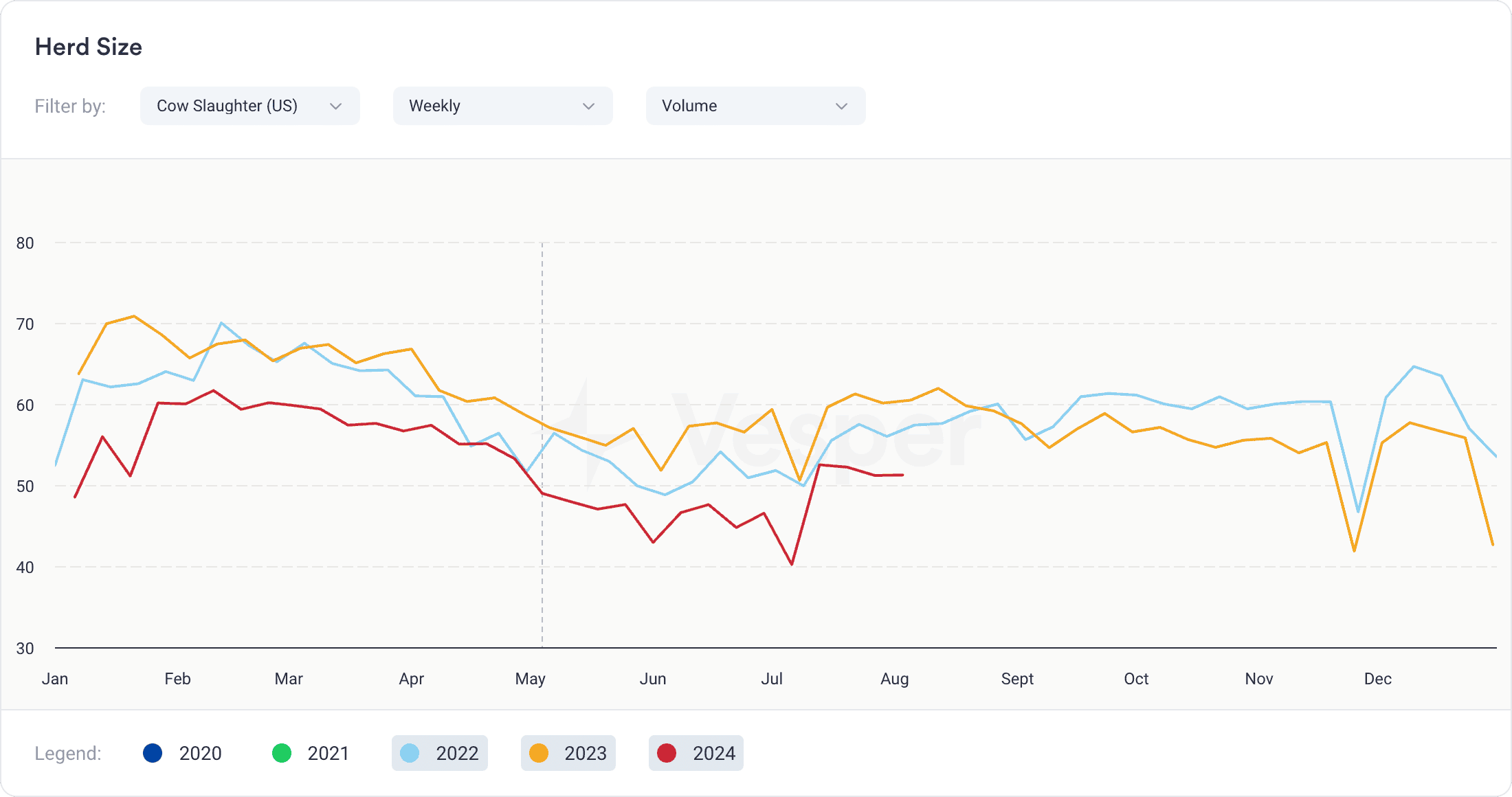This screenshot has height=797, width=1512.
Task: Click the Jan label on x-axis
Action: [x=55, y=679]
